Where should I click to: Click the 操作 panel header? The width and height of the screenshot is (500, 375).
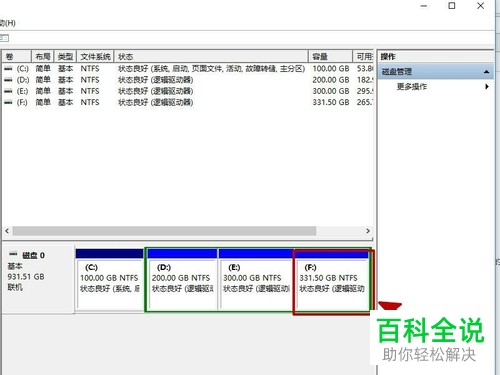435,57
